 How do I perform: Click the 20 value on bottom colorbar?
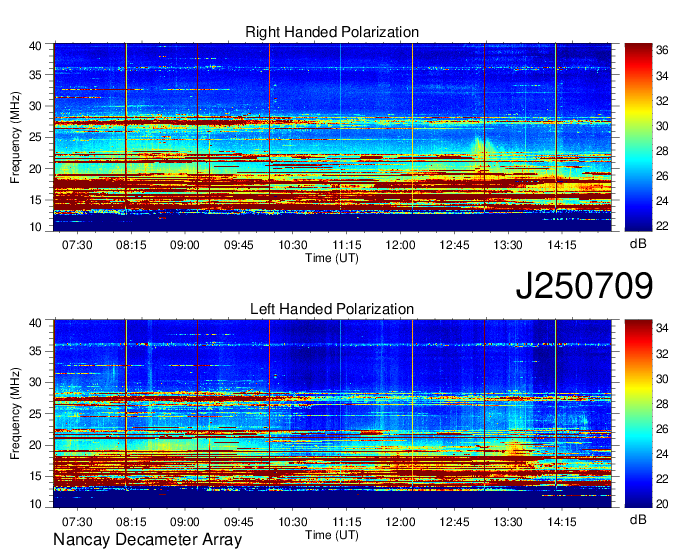(662, 503)
